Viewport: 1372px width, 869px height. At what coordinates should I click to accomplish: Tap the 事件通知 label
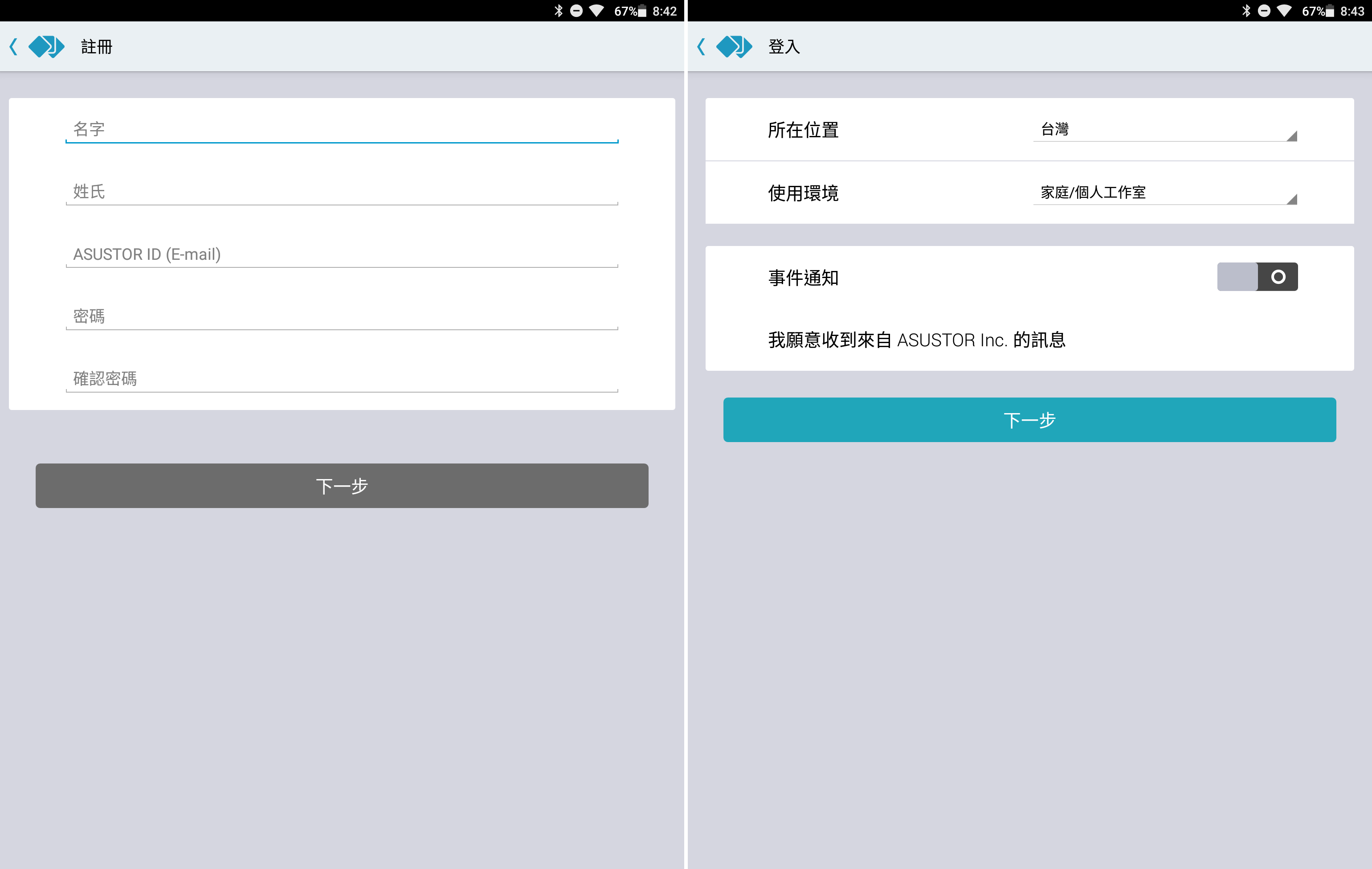point(803,278)
